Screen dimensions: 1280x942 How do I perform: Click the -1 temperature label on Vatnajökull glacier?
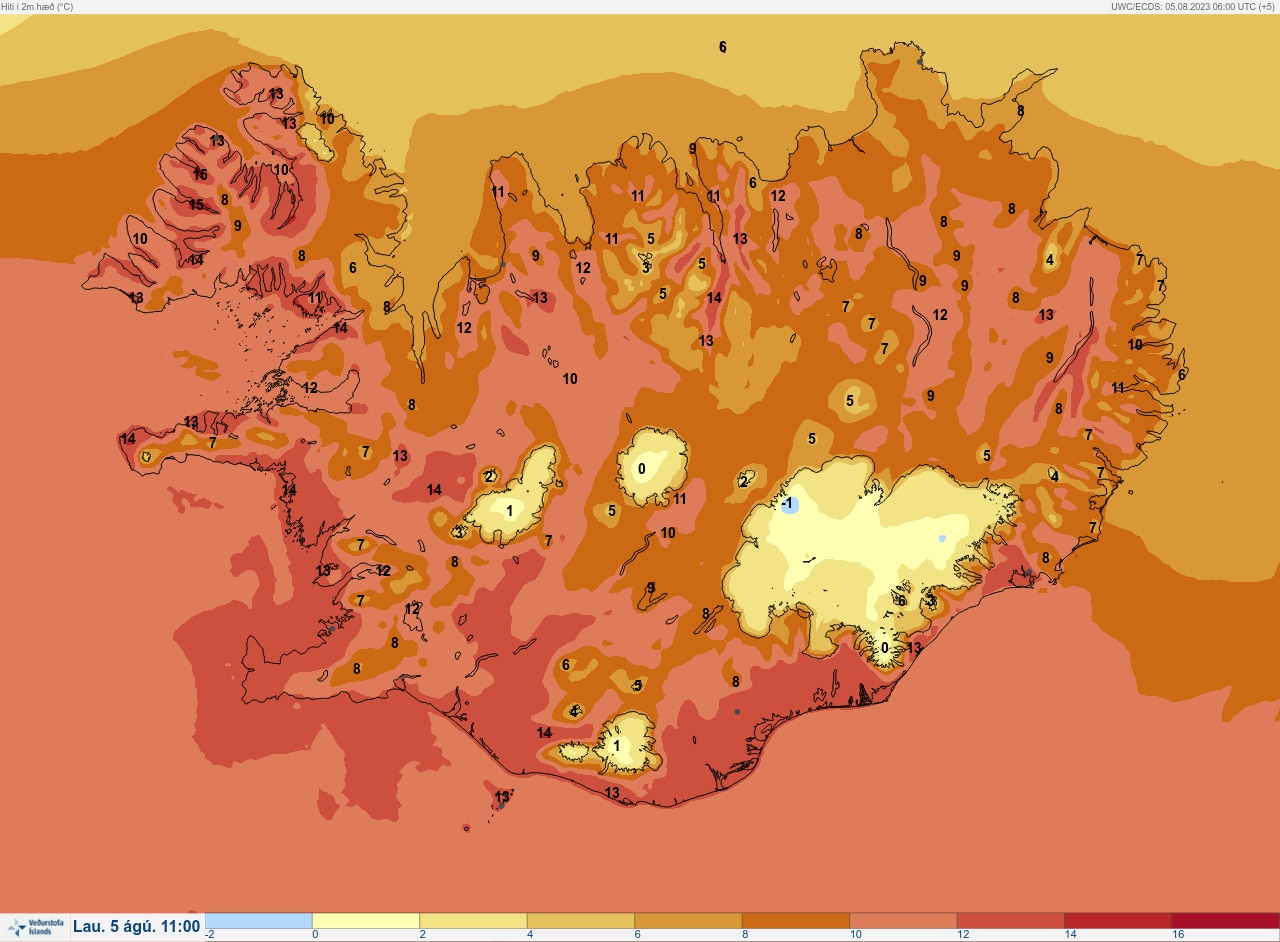click(x=788, y=503)
